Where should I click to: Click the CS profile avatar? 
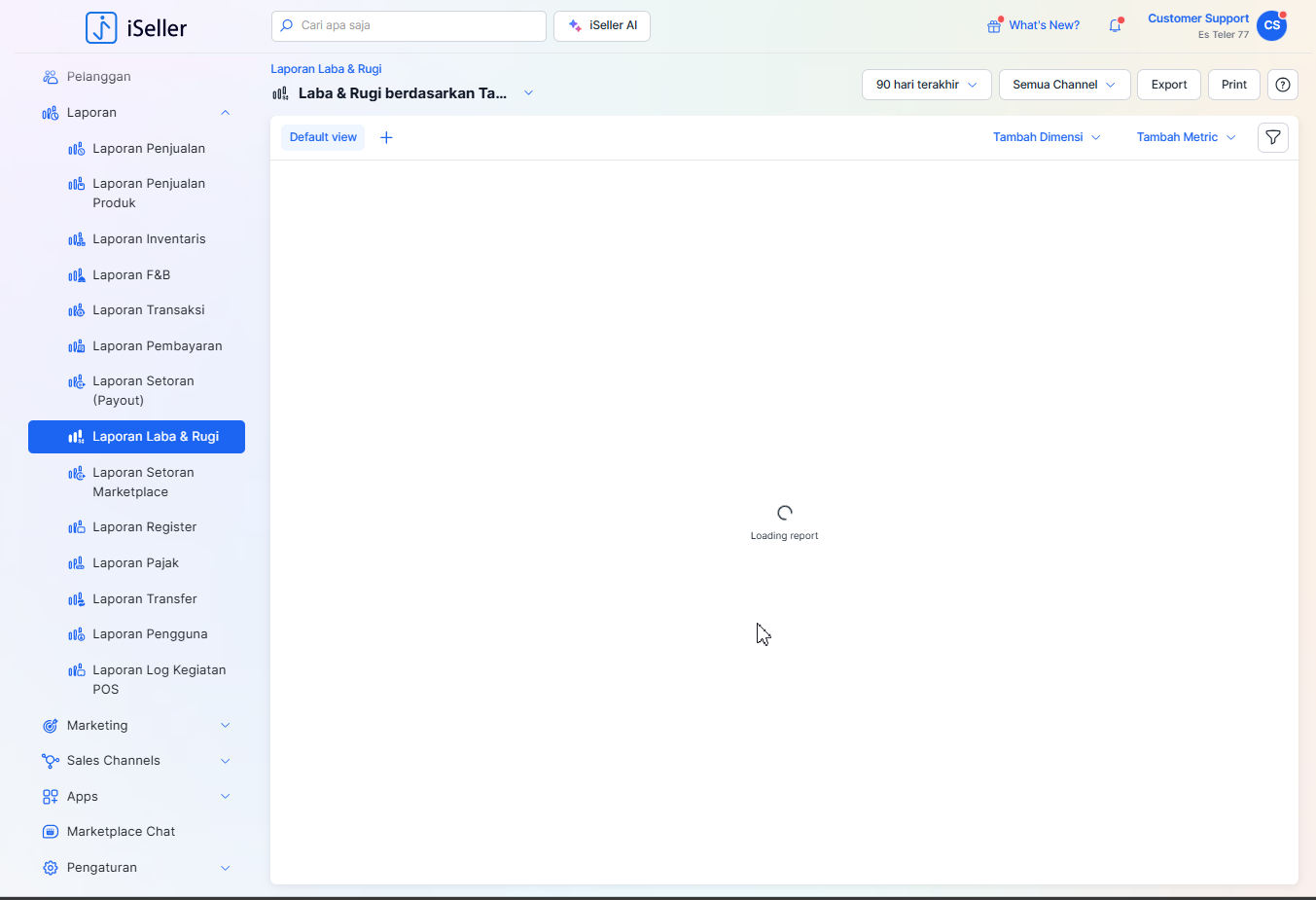coord(1271,25)
